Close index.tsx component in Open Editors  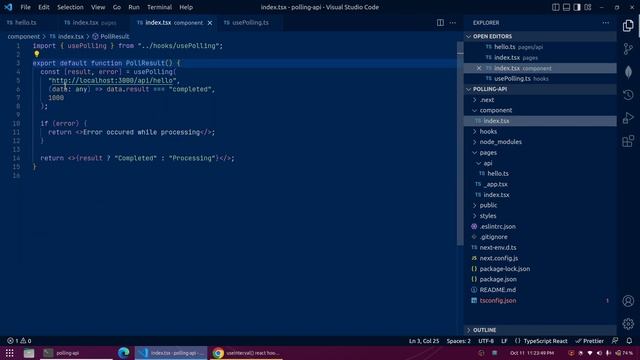479,68
